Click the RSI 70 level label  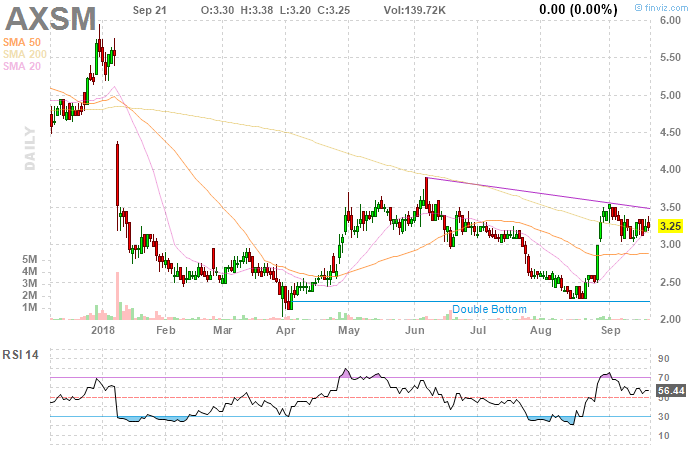pos(664,378)
